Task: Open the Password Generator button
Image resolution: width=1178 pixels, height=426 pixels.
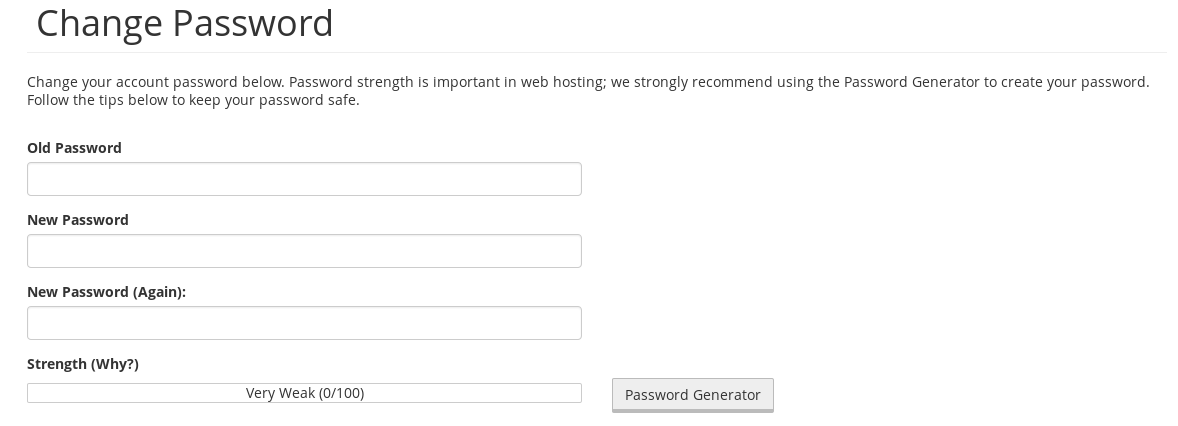Action: coord(693,395)
